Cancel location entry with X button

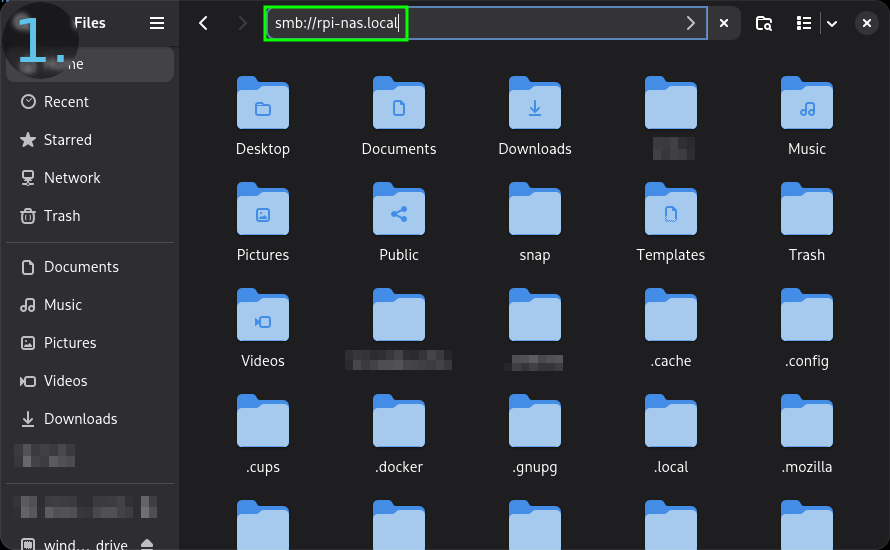click(724, 23)
